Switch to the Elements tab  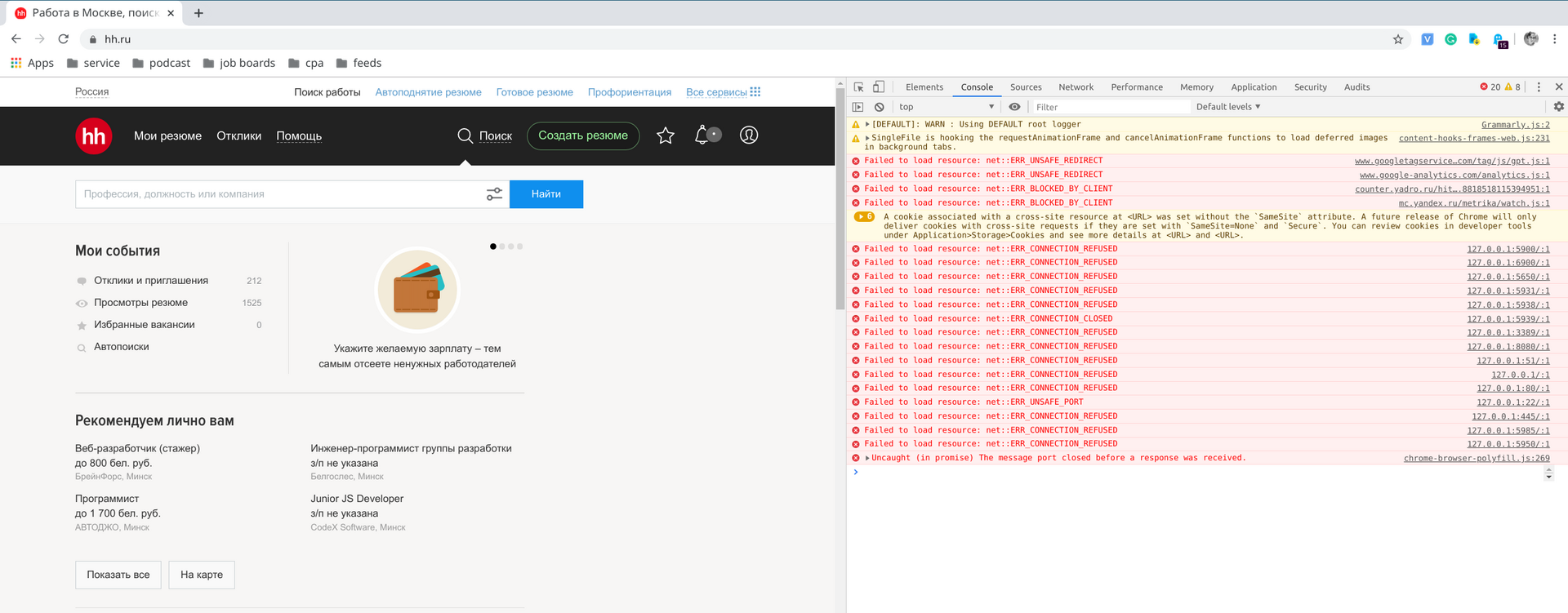tap(924, 87)
